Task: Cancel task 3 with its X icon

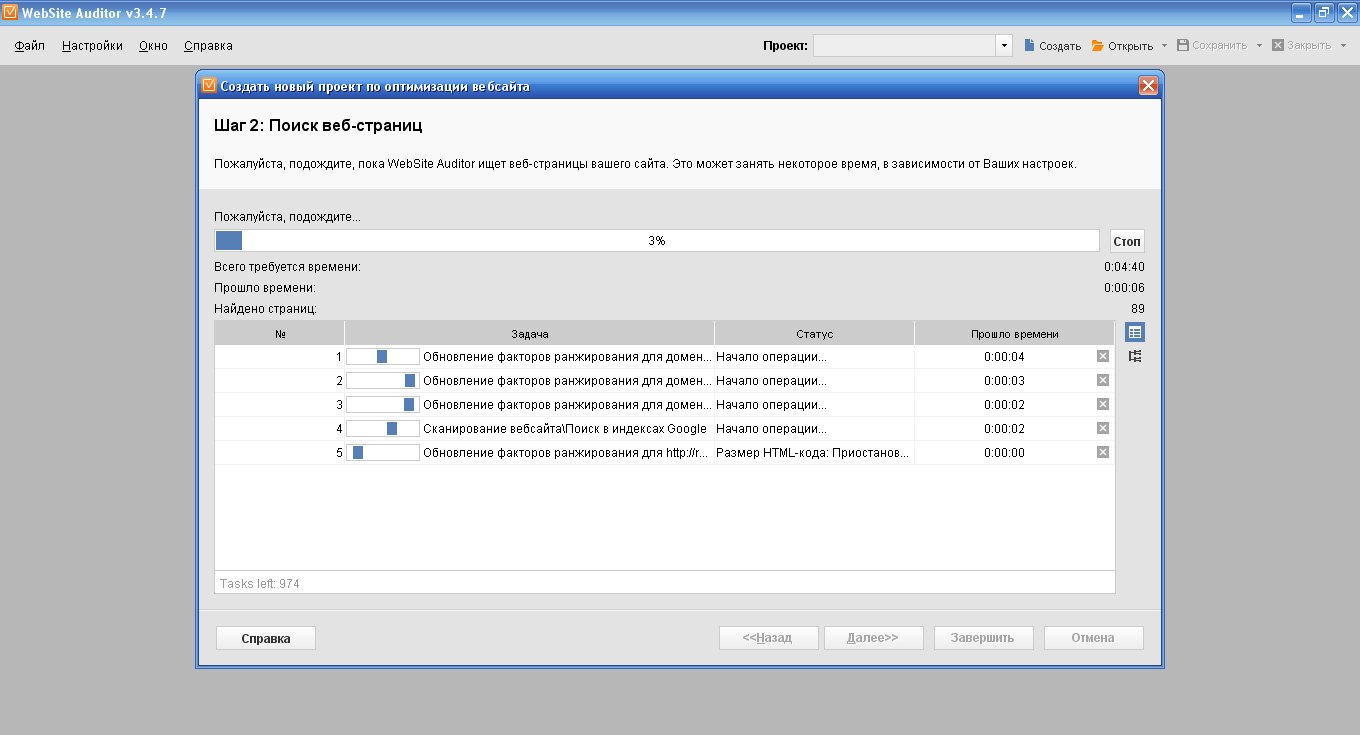Action: pyautogui.click(x=1103, y=404)
